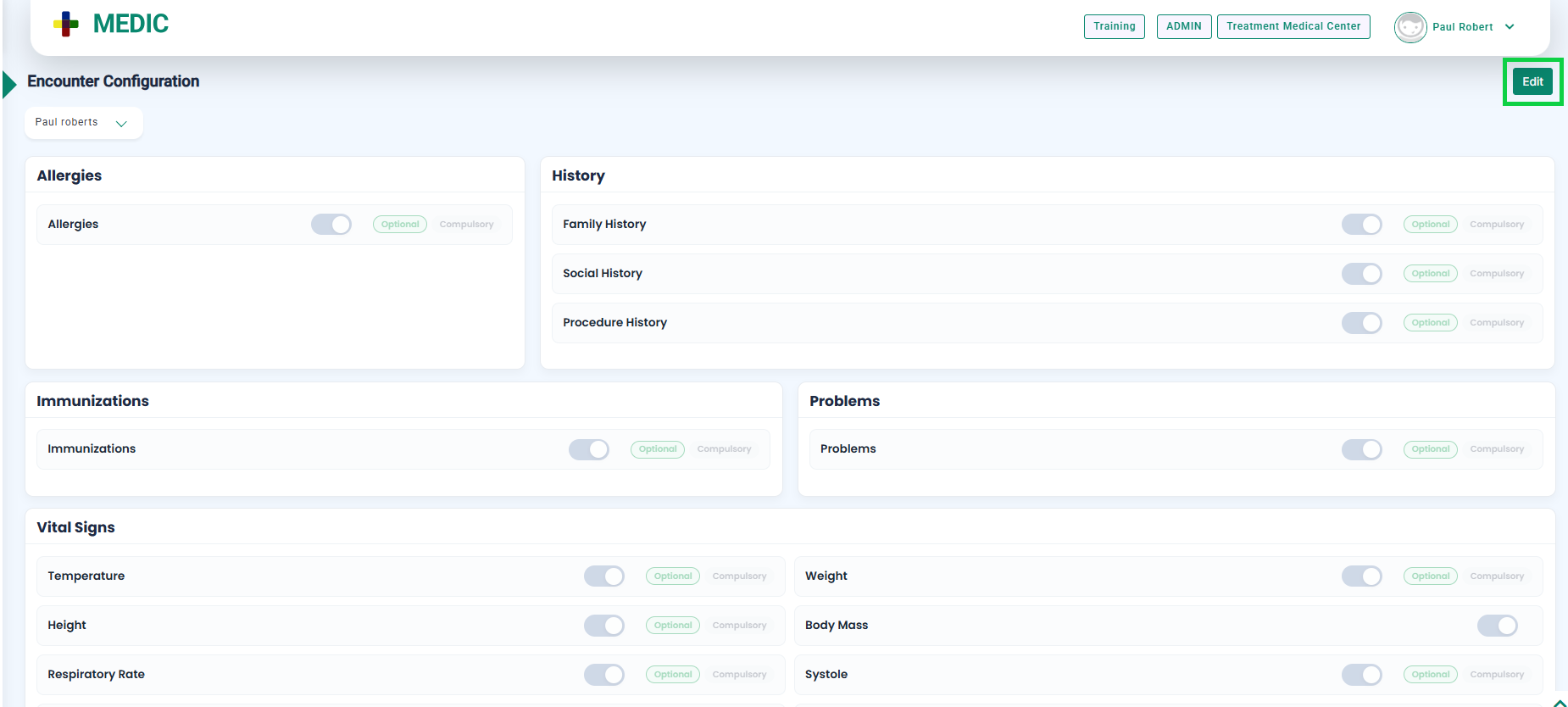The height and width of the screenshot is (707, 1568).
Task: Toggle the Systole switch
Action: (1361, 675)
